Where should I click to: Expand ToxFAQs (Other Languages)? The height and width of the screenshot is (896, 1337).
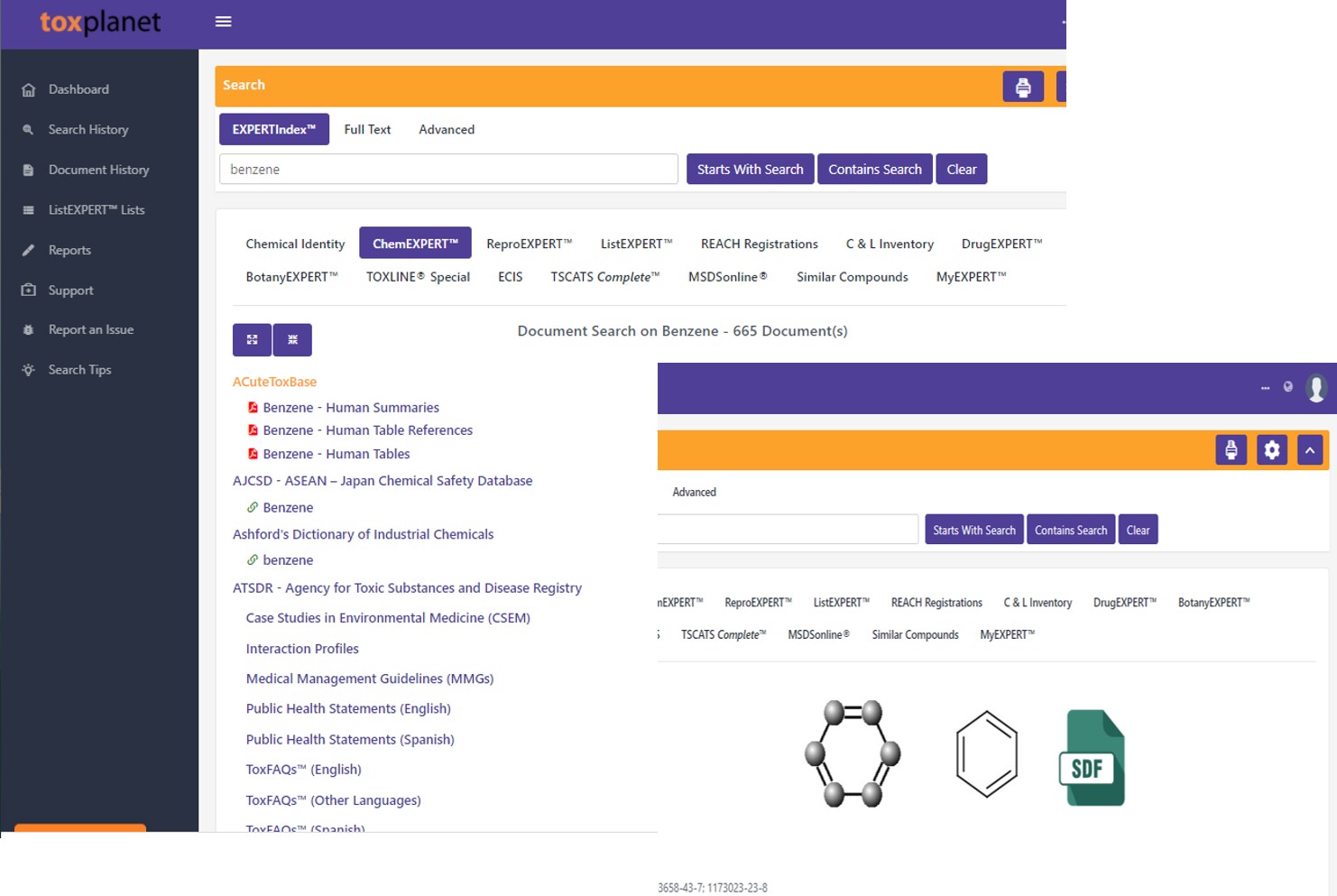tap(333, 800)
